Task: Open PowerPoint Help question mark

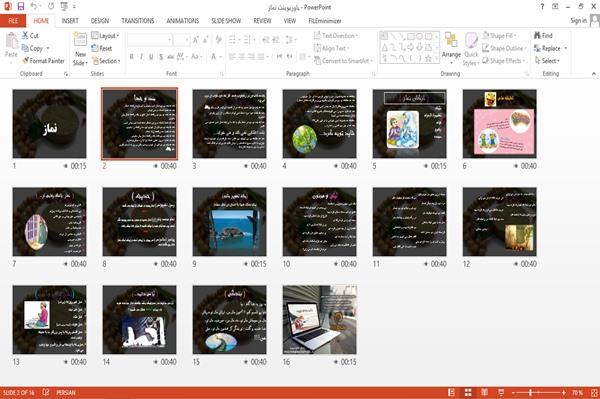Action: click(x=542, y=7)
